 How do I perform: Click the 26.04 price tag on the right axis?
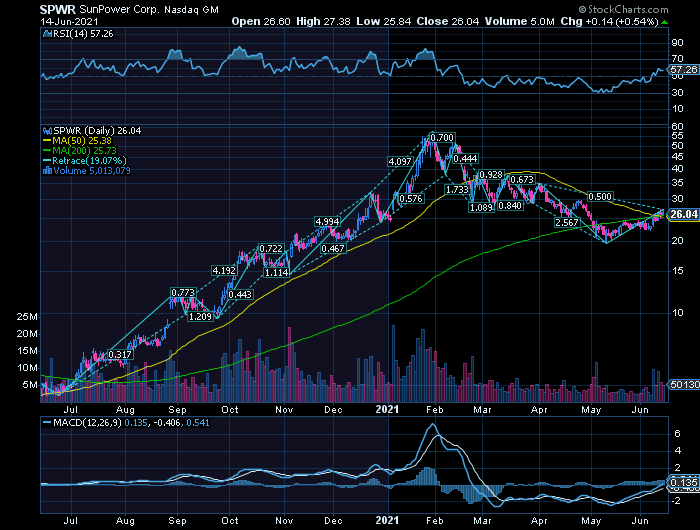683,214
